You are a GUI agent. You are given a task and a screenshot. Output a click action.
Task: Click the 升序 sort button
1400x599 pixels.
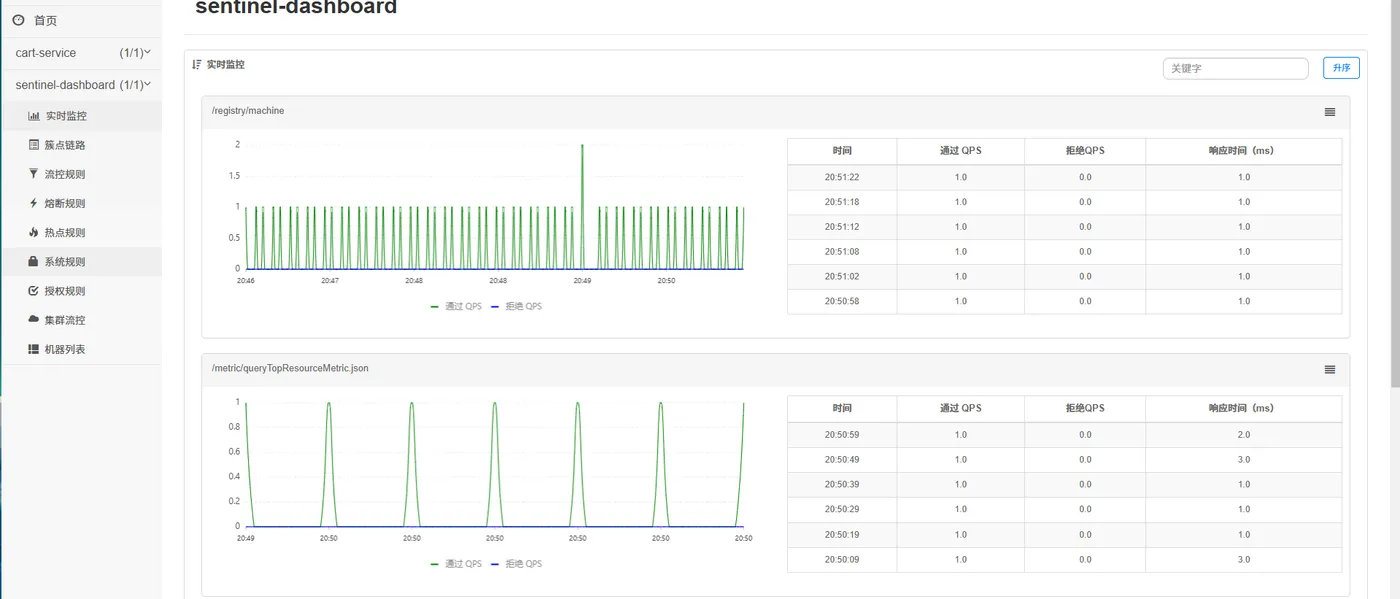coord(1341,68)
